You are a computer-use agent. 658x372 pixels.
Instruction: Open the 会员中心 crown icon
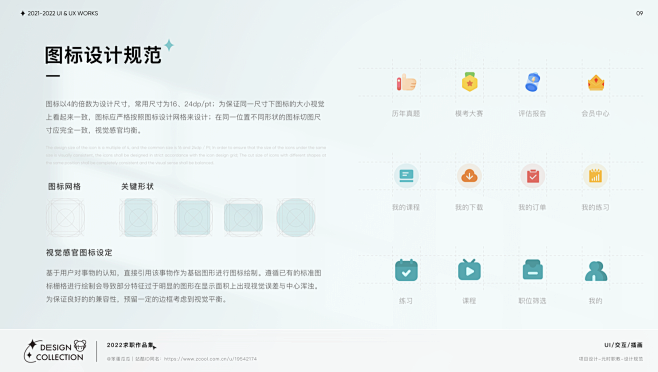596,83
